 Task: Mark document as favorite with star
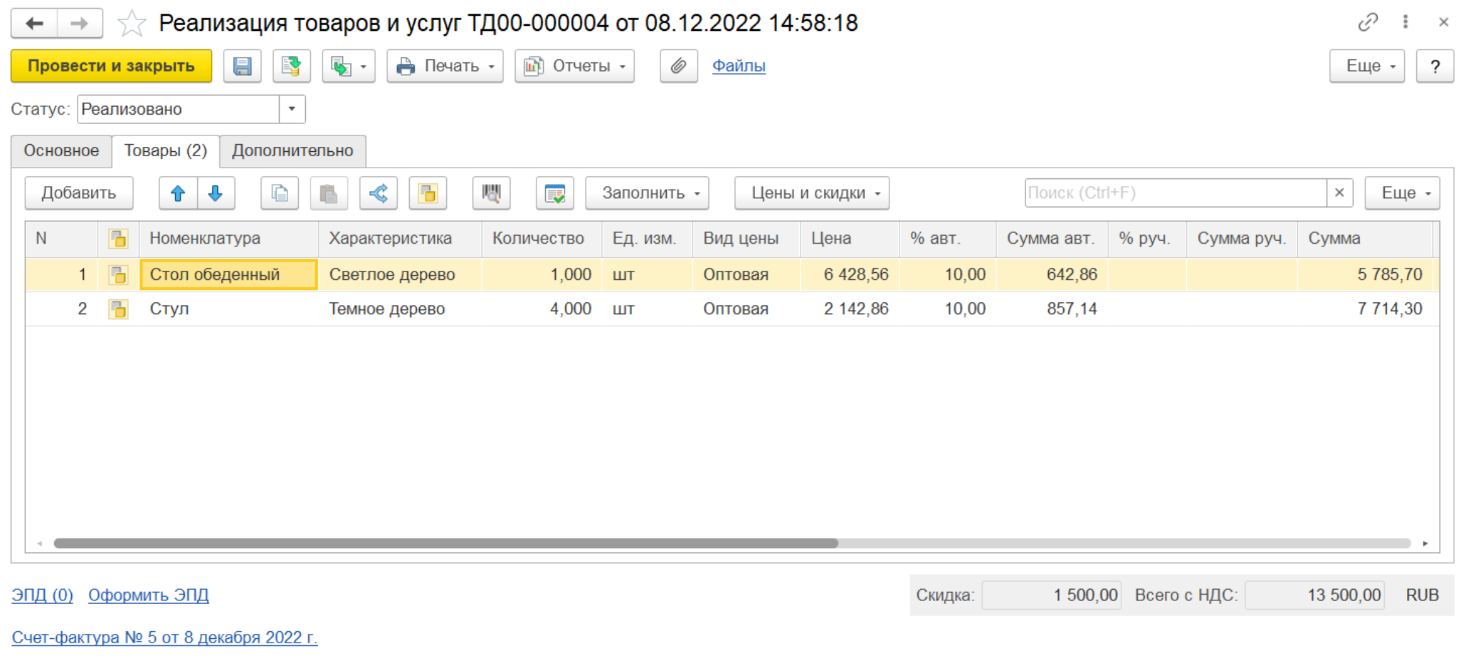click(x=131, y=23)
